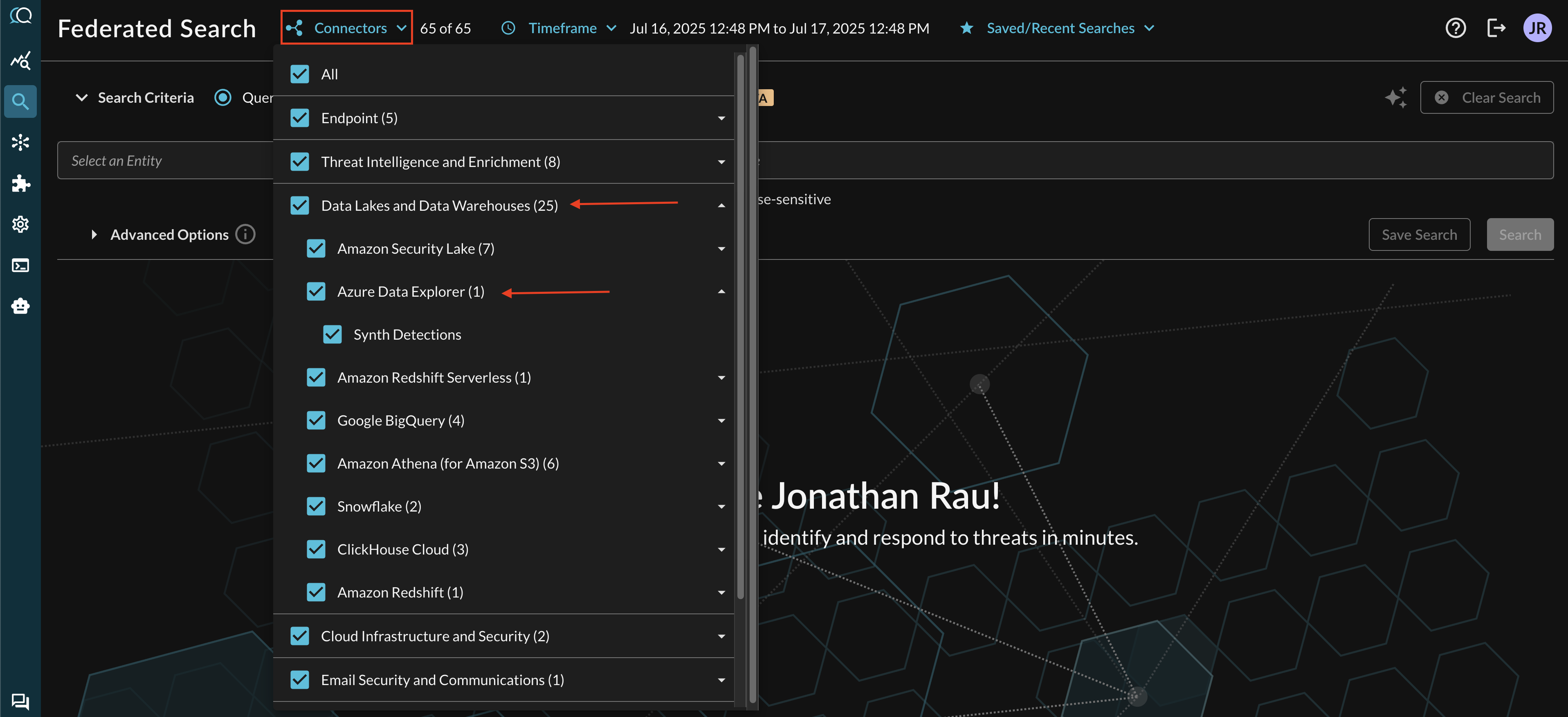The image size is (1568, 717).
Task: Uncheck Amazon Redshift Serverless (1) checkbox
Action: [x=316, y=378]
